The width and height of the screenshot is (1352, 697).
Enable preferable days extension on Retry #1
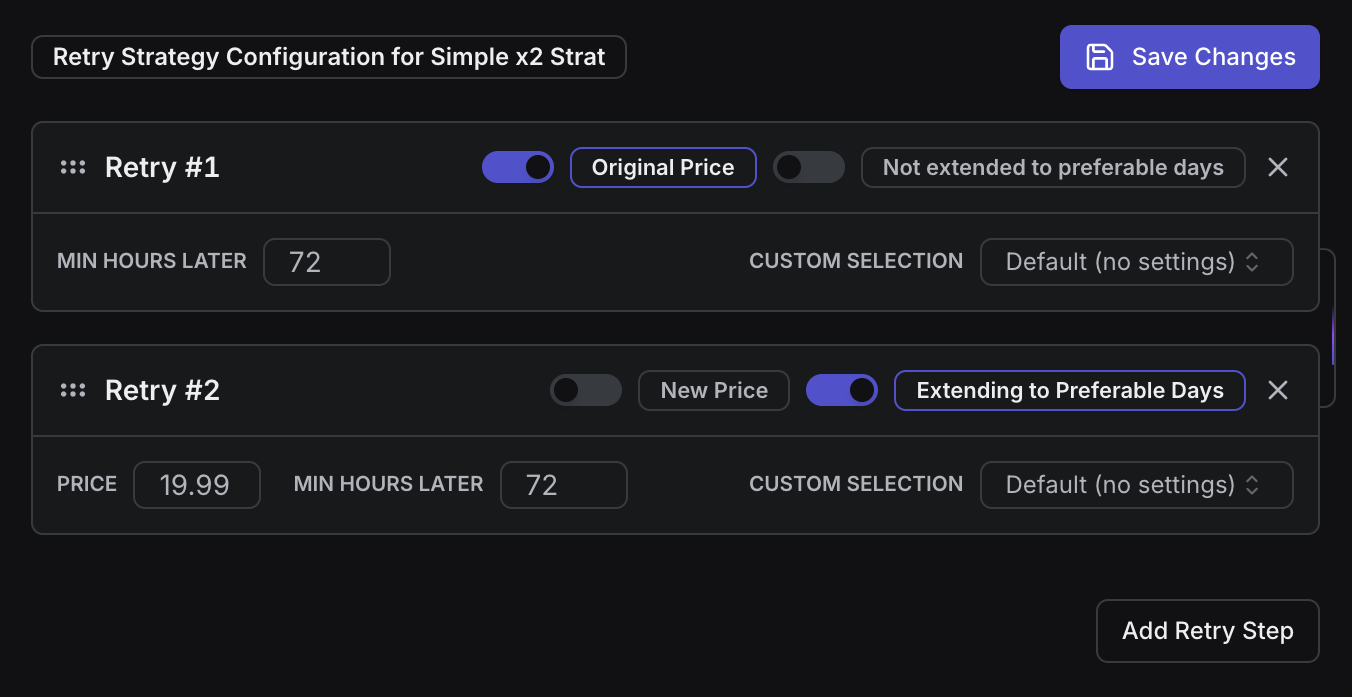point(809,167)
